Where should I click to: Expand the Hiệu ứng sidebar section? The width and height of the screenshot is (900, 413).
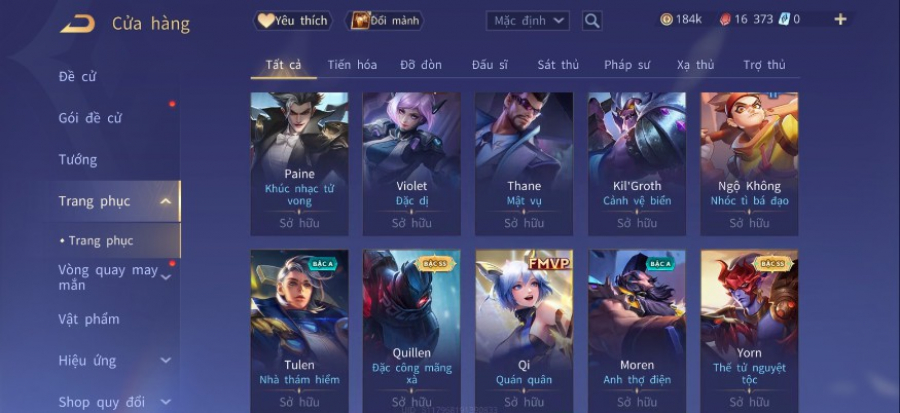point(165,361)
